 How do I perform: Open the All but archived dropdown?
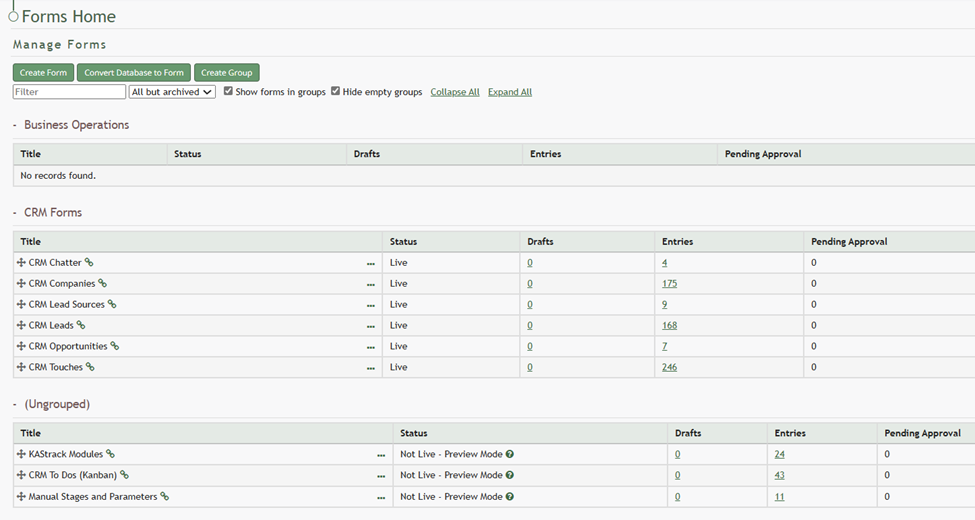[172, 92]
